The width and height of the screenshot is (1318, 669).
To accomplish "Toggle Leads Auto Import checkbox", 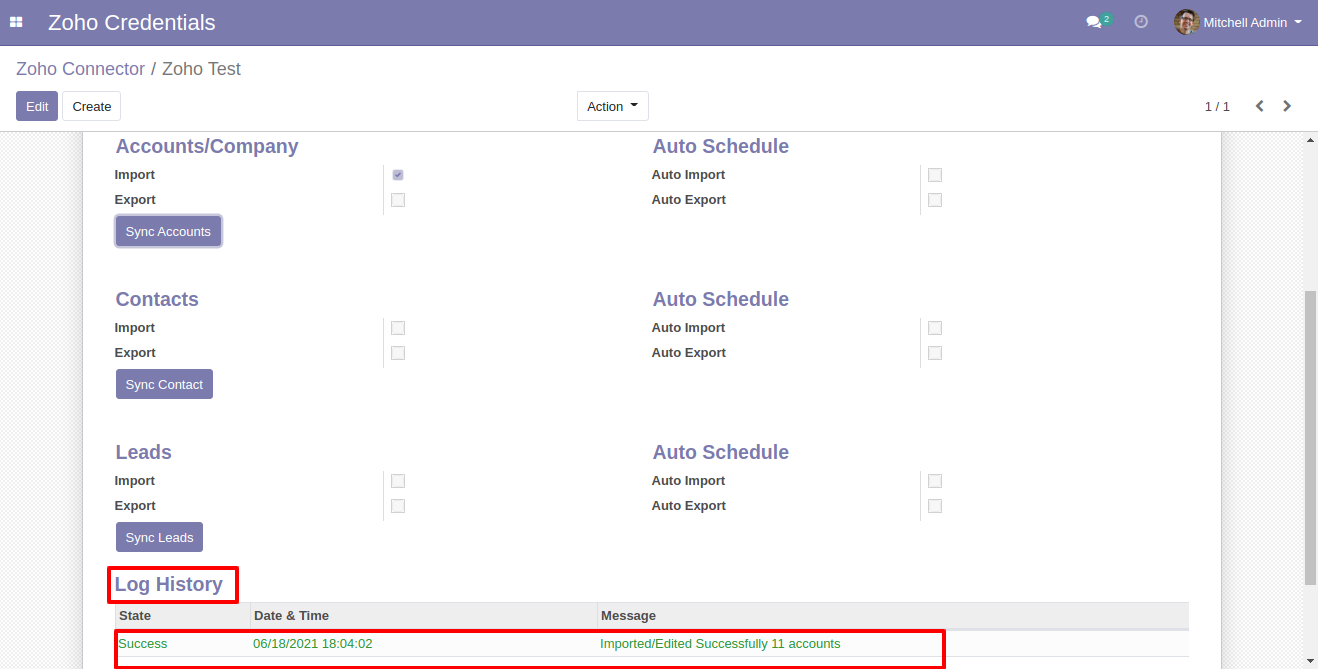I will click(x=935, y=481).
